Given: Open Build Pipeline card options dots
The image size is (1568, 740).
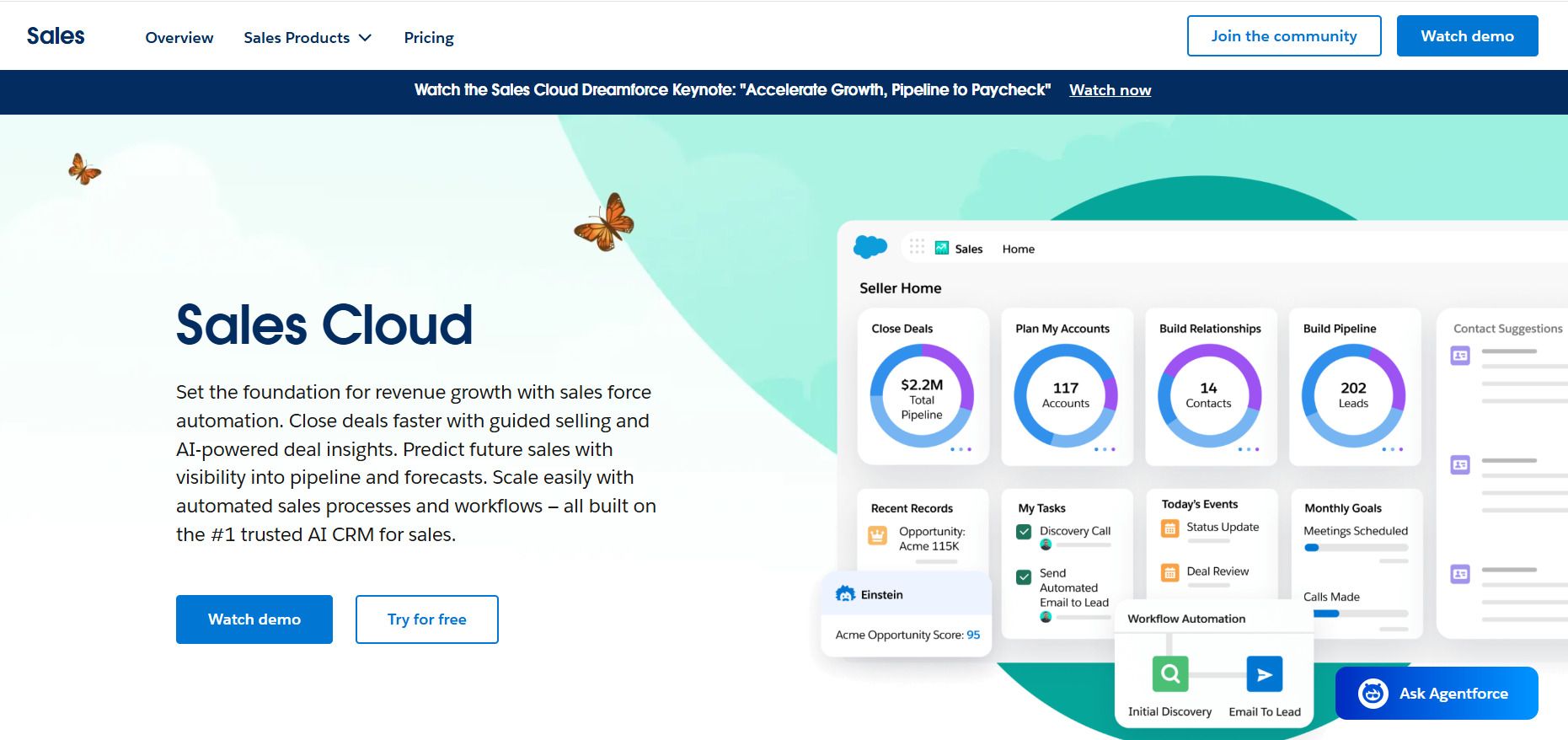Looking at the screenshot, I should [1393, 449].
